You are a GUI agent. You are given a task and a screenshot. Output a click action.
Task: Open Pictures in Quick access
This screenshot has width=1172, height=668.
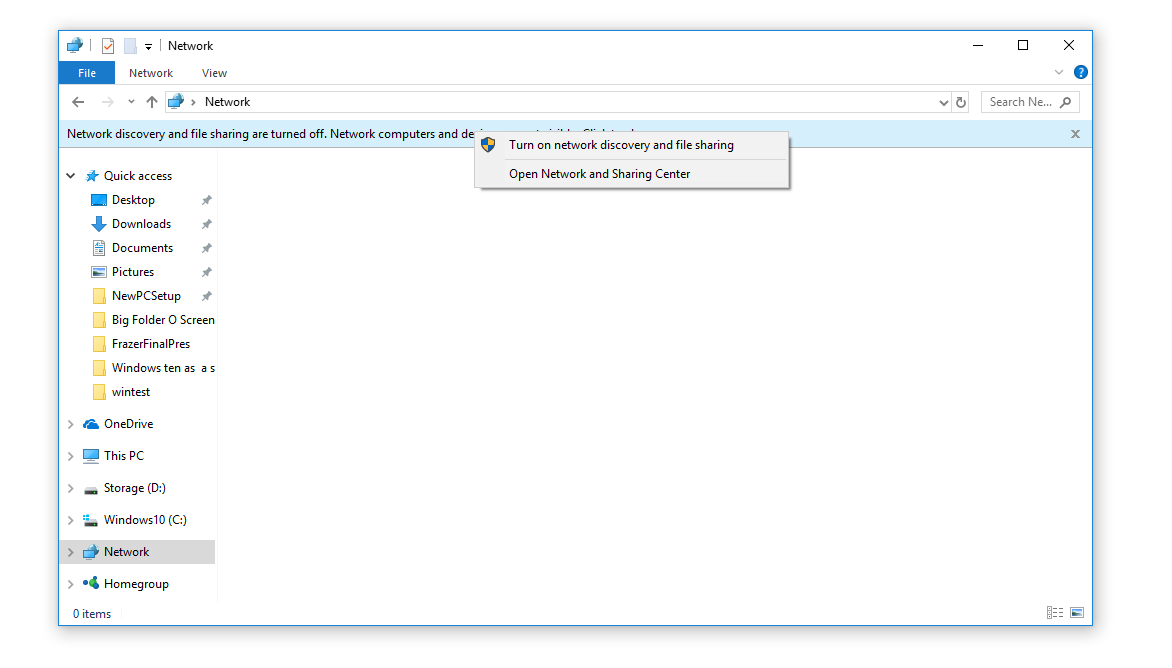coord(132,271)
